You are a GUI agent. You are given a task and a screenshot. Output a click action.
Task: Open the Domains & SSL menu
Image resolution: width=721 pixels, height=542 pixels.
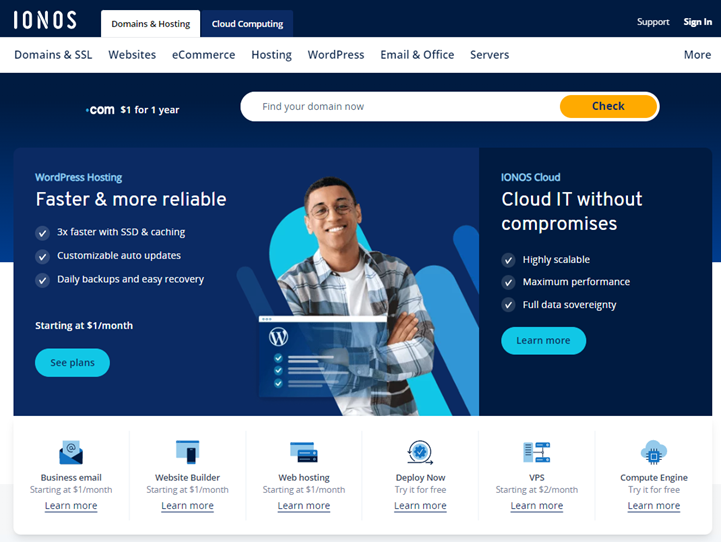53,55
